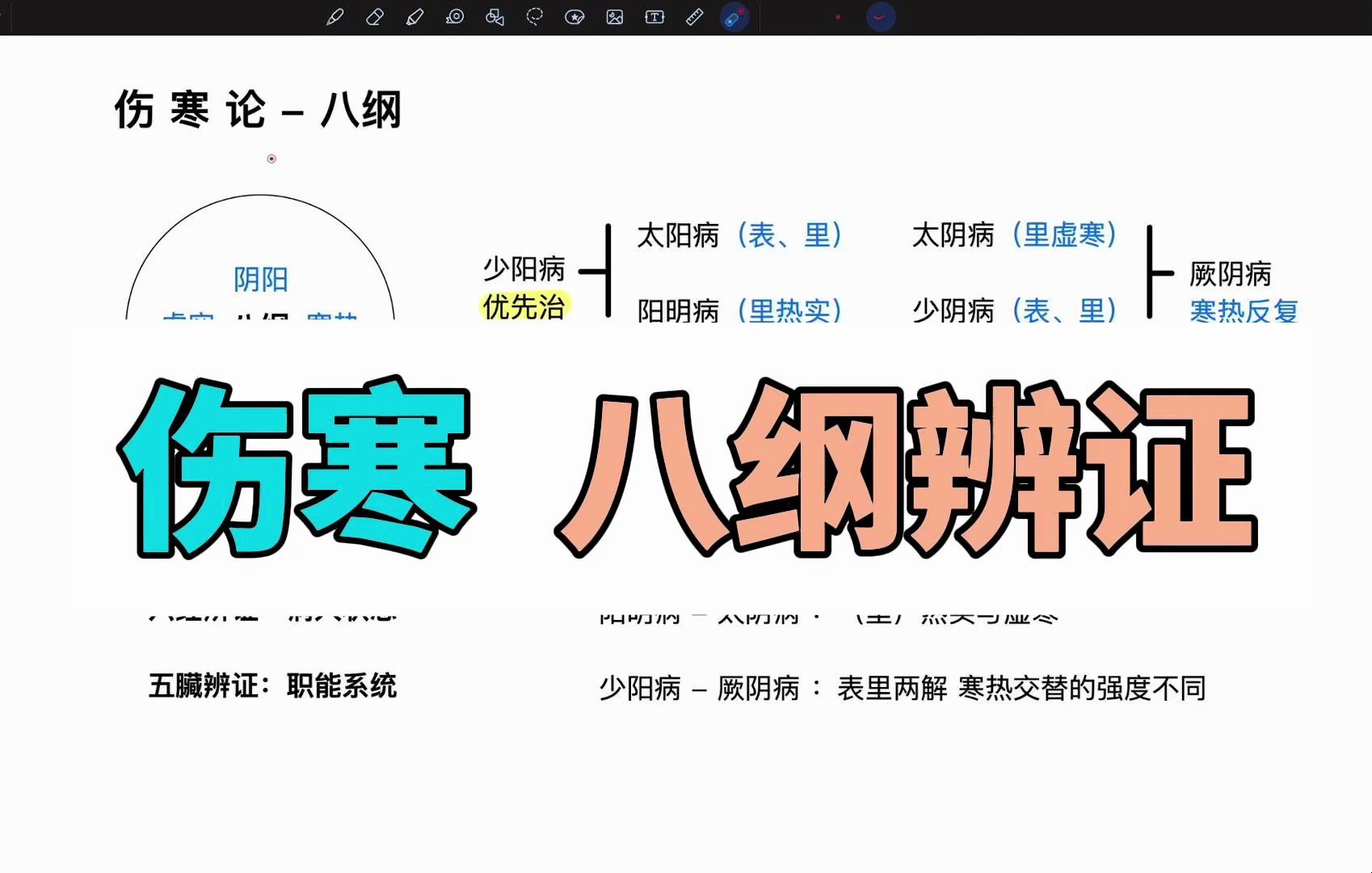Toggle the active laser pointer tool

pos(734,17)
